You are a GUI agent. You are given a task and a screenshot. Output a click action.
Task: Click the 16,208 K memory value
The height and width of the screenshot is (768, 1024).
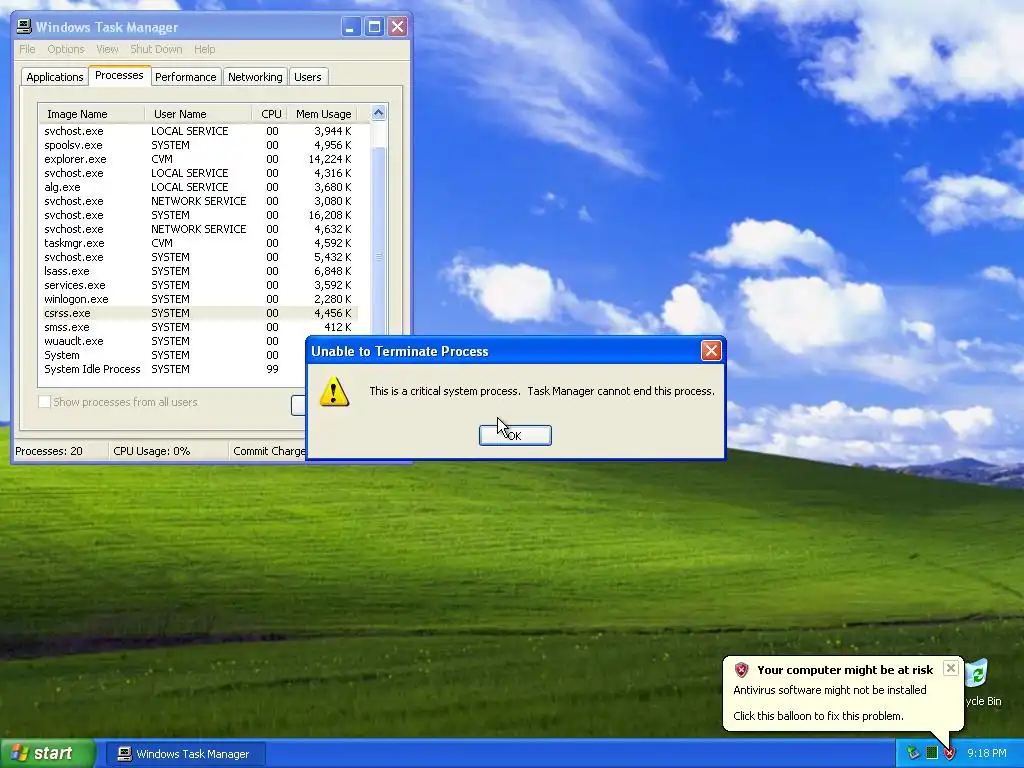click(330, 215)
